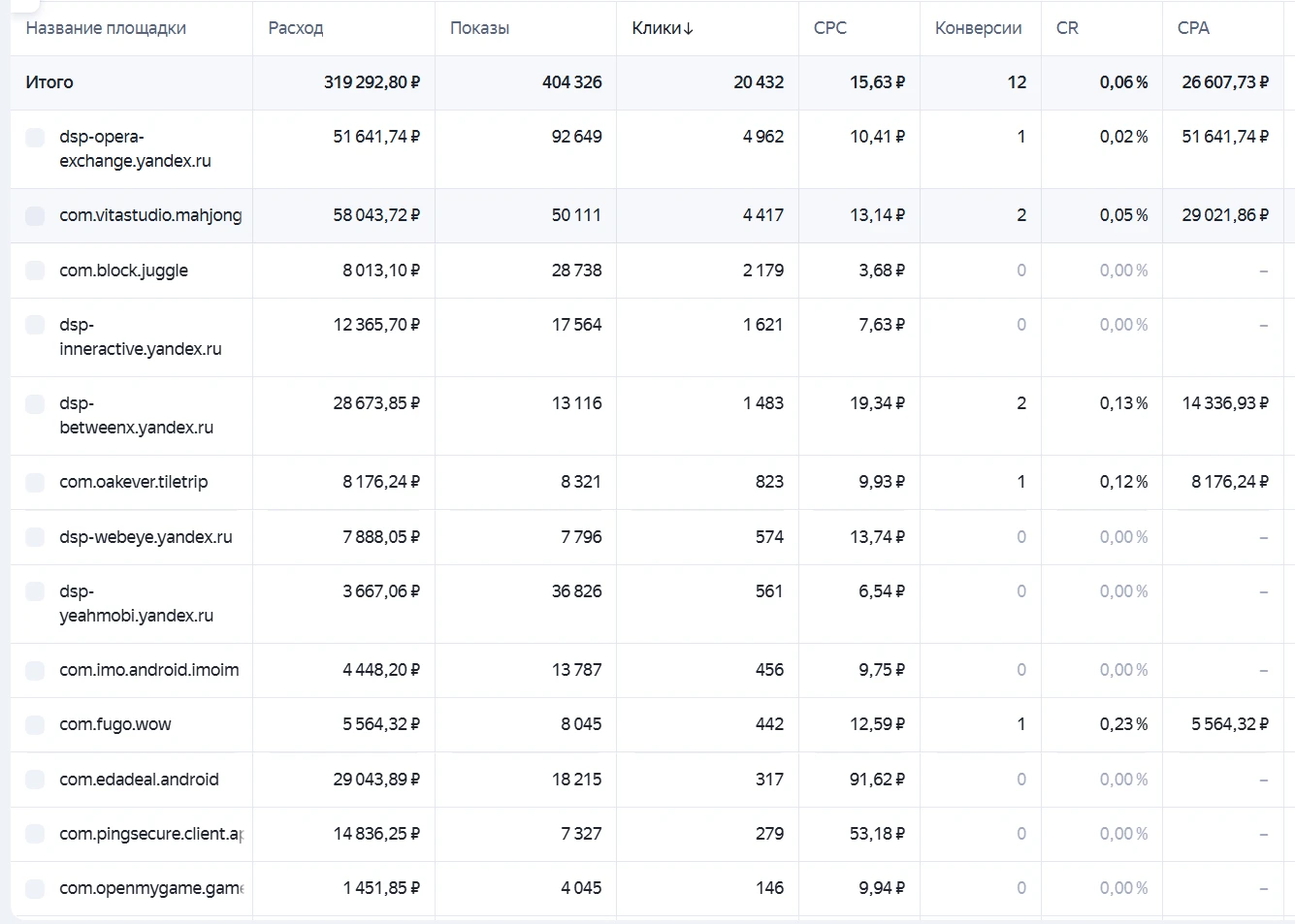The width and height of the screenshot is (1295, 924).
Task: Click the Конверсии column header
Action: [x=978, y=28]
